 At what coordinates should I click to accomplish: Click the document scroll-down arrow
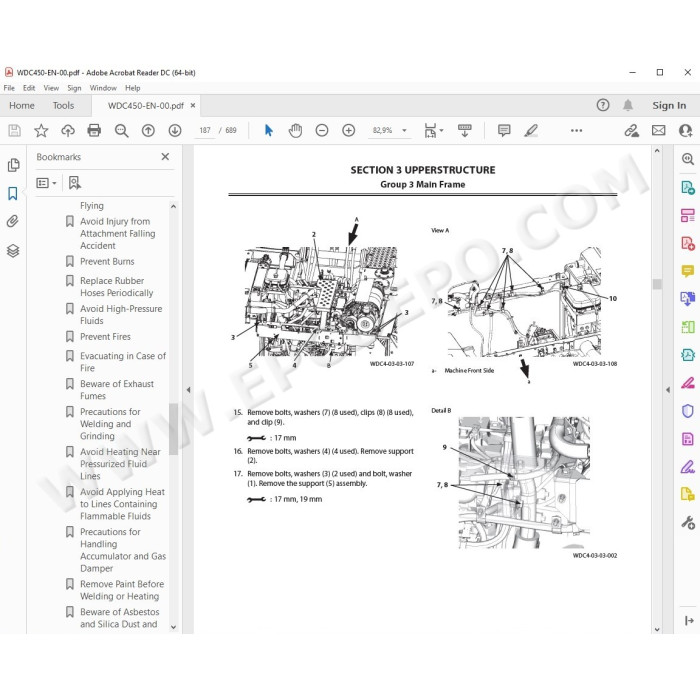point(657,629)
